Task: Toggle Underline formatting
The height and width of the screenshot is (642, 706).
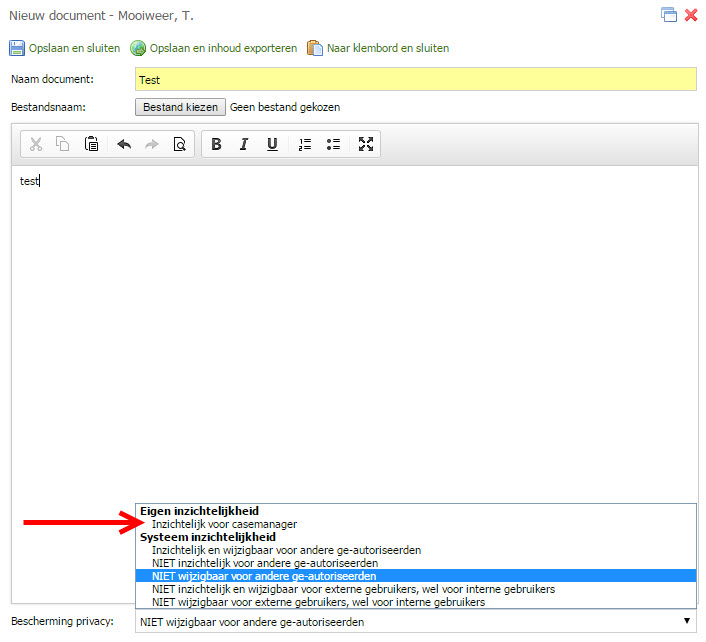Action: pos(272,144)
